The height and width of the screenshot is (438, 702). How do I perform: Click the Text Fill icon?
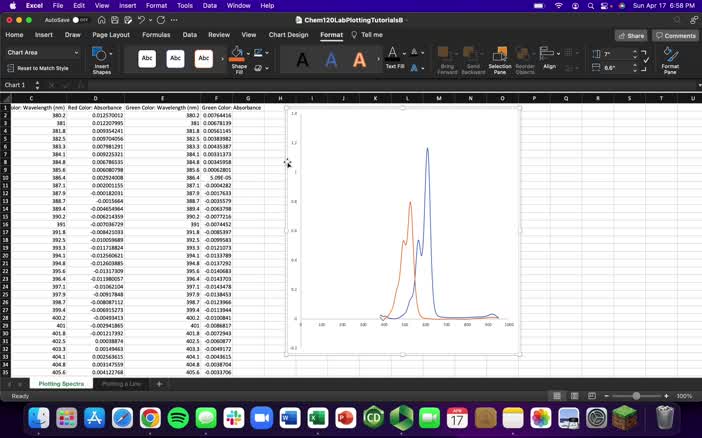[393, 54]
